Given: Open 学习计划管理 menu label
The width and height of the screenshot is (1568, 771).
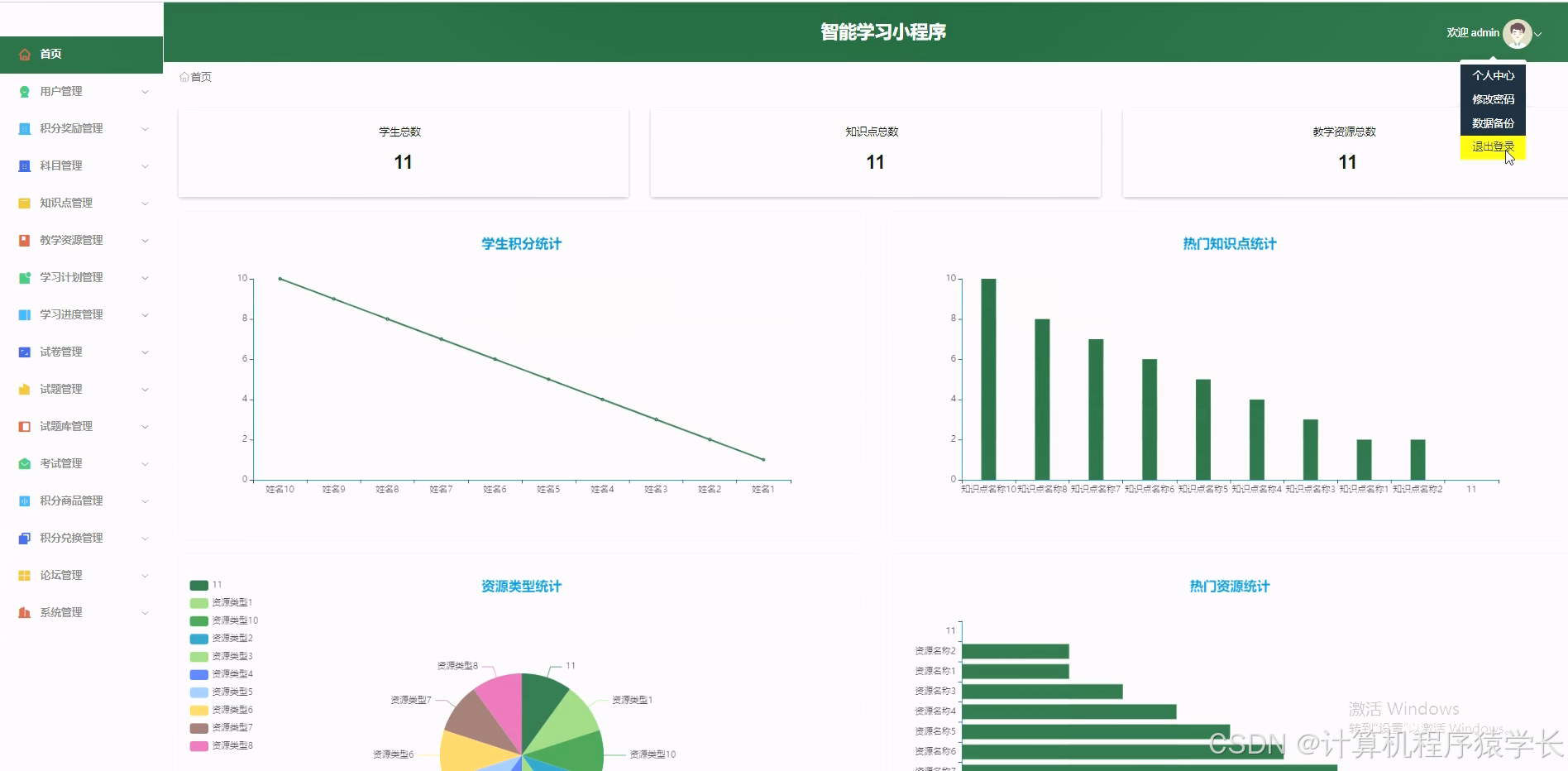Looking at the screenshot, I should (71, 277).
